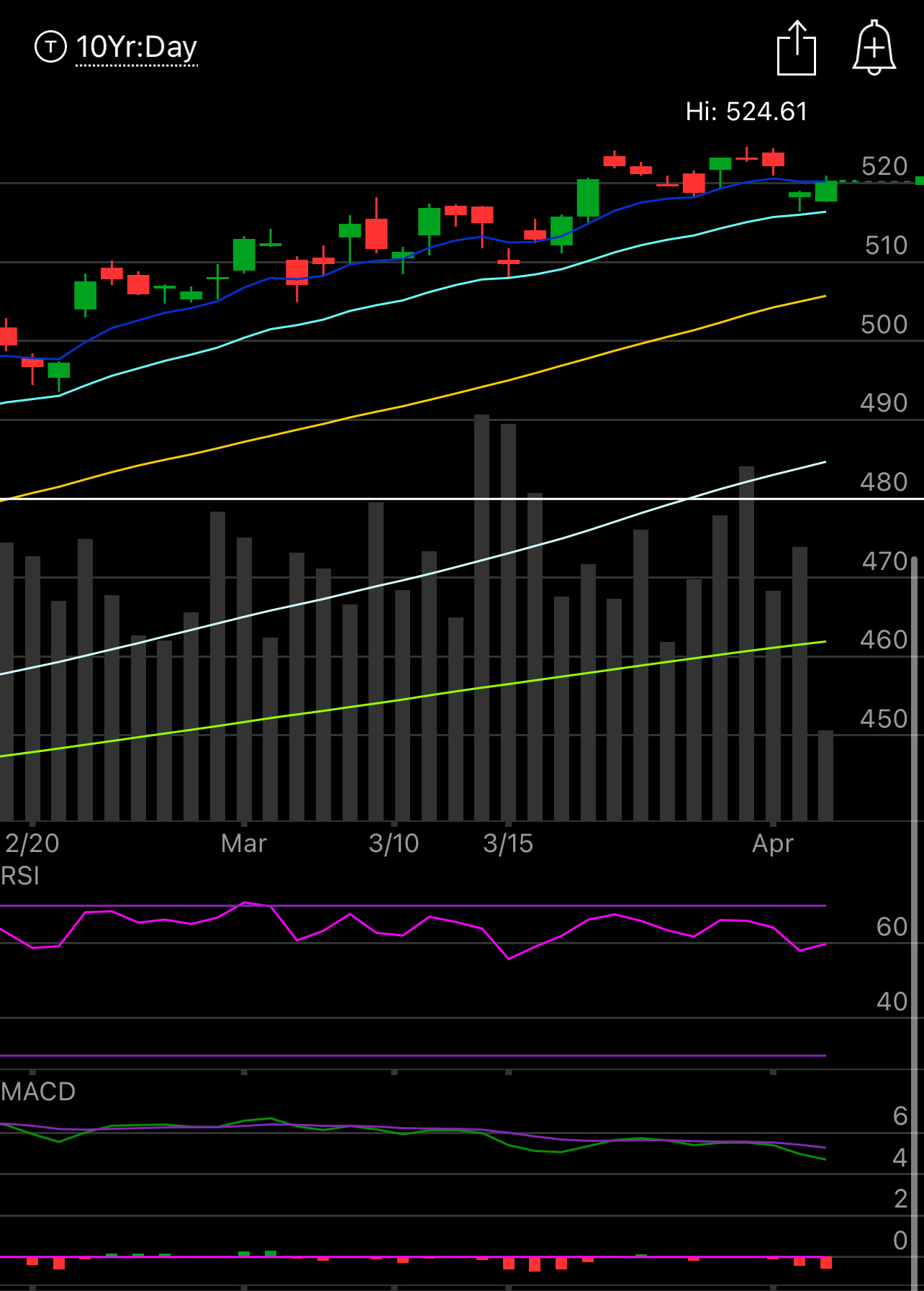Viewport: 924px width, 1291px height.
Task: Tap the 480 price axis label
Action: pos(884,482)
